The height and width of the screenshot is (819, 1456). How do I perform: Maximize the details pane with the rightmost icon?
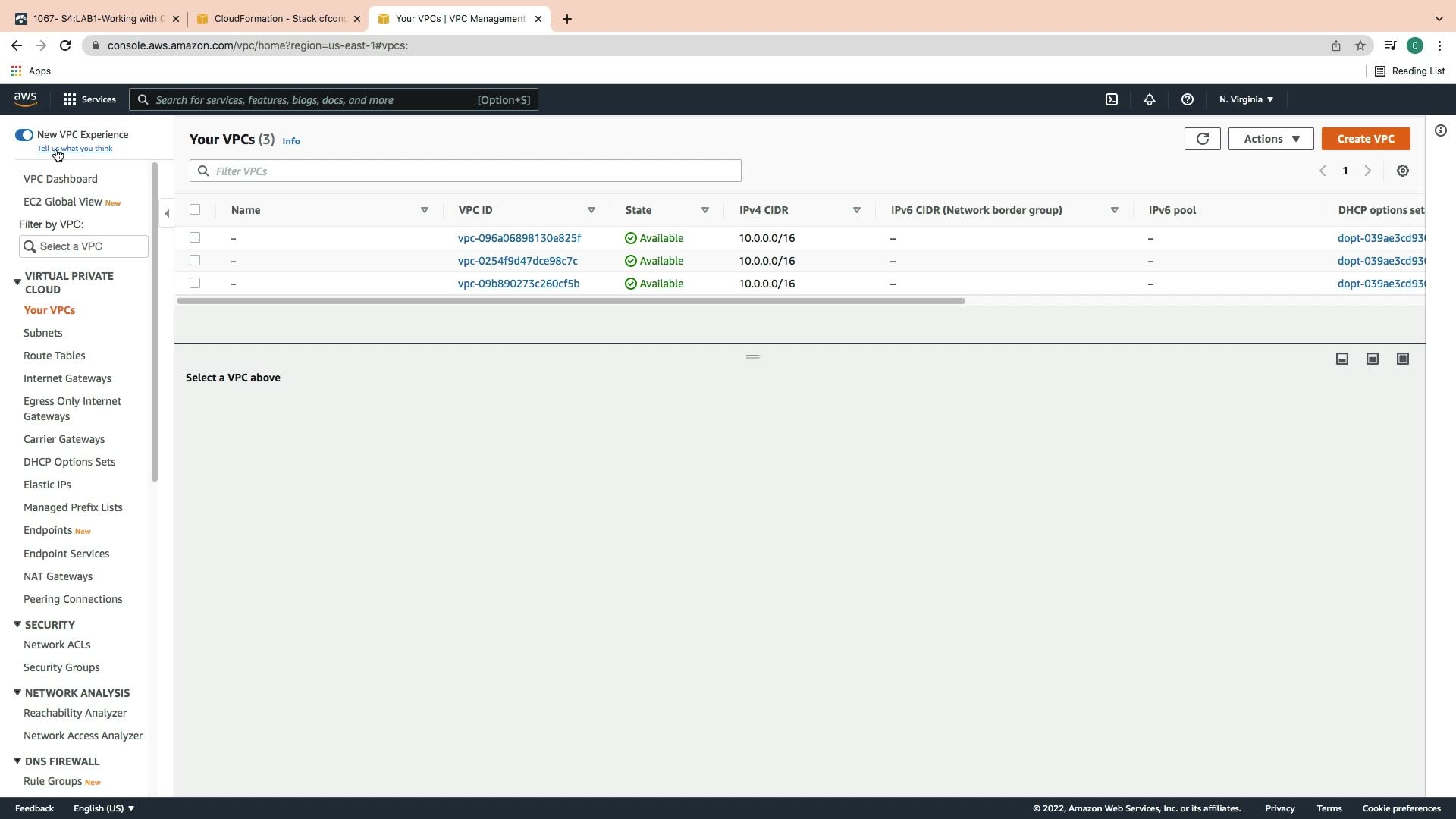[1403, 359]
